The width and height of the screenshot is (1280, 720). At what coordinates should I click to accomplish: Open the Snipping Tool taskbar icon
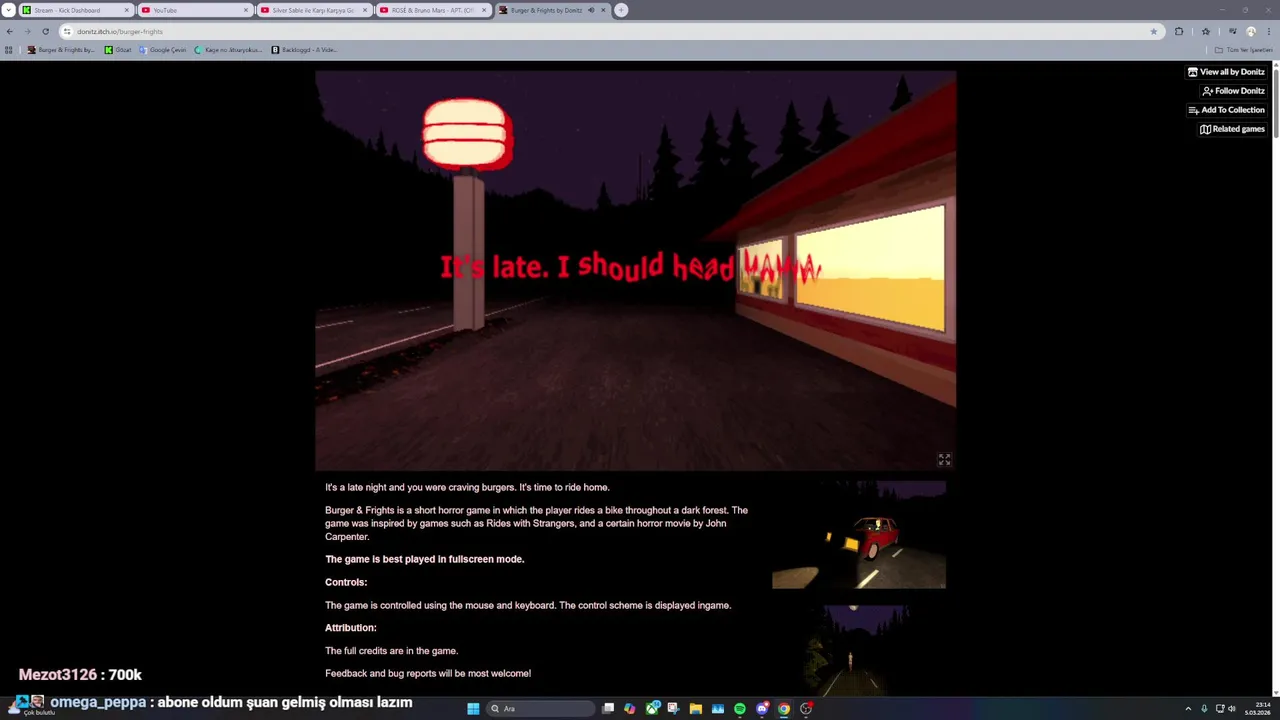(x=673, y=709)
